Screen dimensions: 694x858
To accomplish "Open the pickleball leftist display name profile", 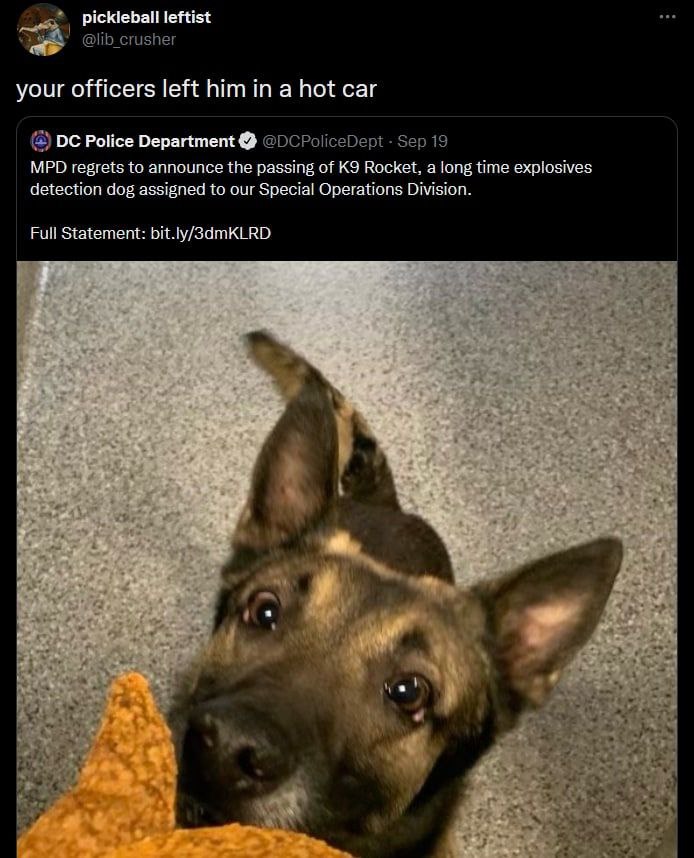I will coord(146,18).
